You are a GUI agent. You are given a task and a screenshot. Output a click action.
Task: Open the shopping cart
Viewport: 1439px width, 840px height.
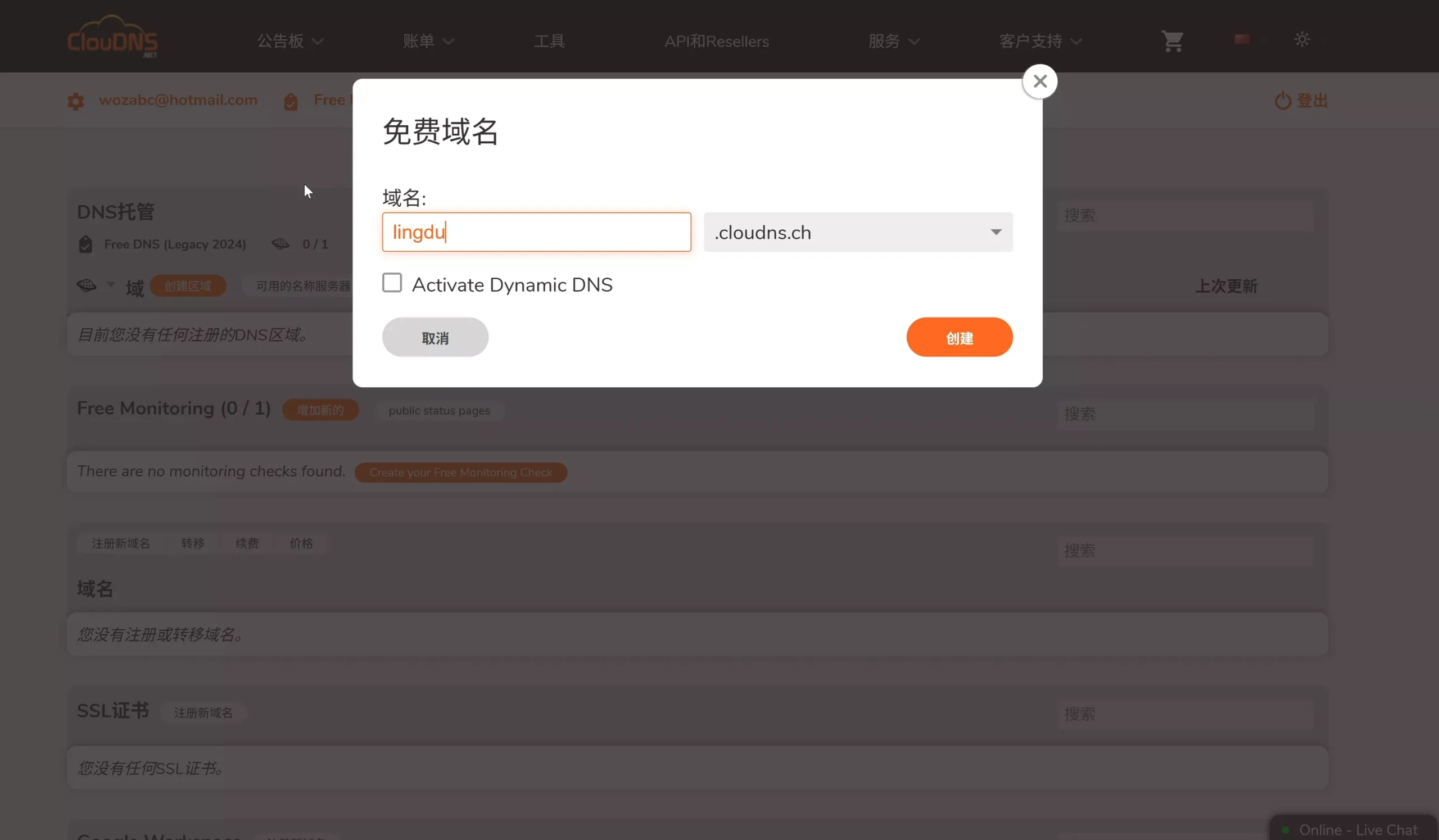click(1172, 40)
